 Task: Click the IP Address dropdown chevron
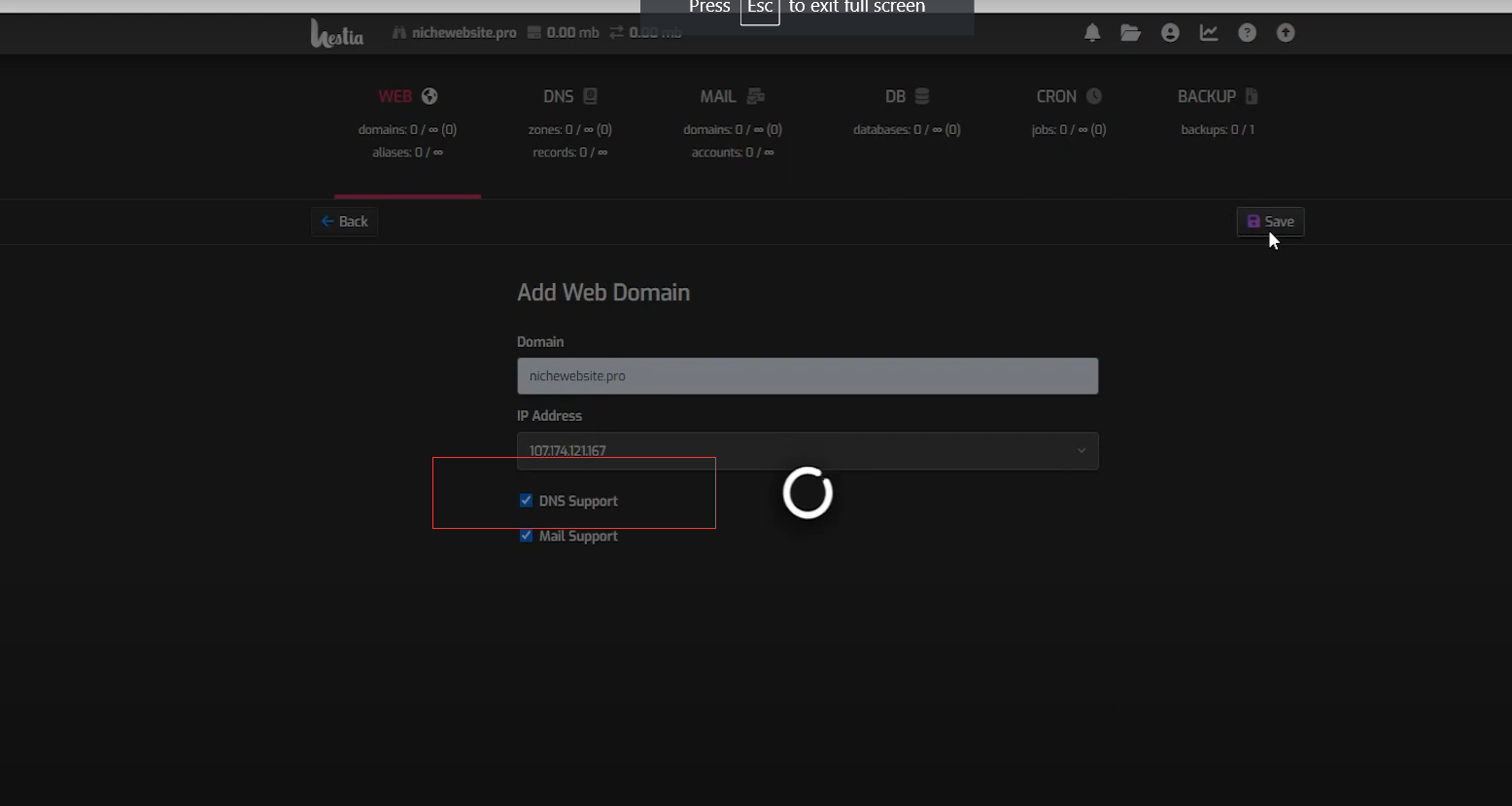1081,451
